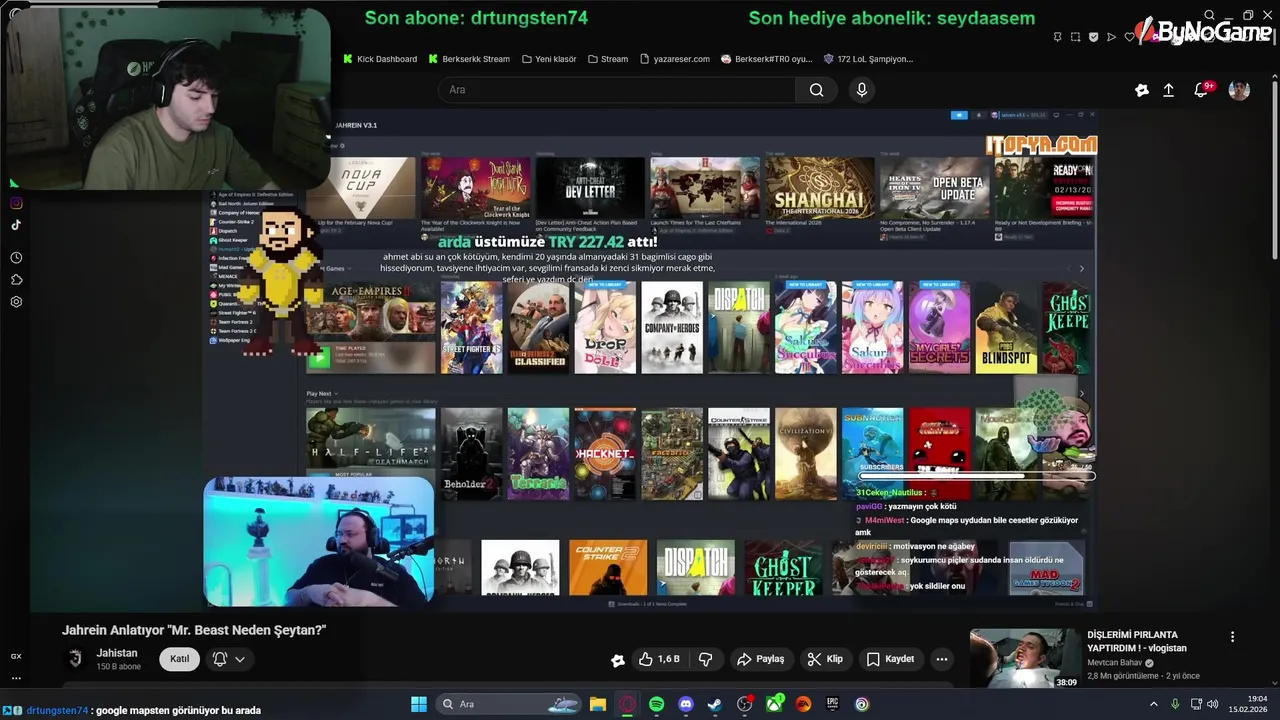Open more actions ellipsis beside Kaydet
The width and height of the screenshot is (1280, 720).
click(941, 659)
